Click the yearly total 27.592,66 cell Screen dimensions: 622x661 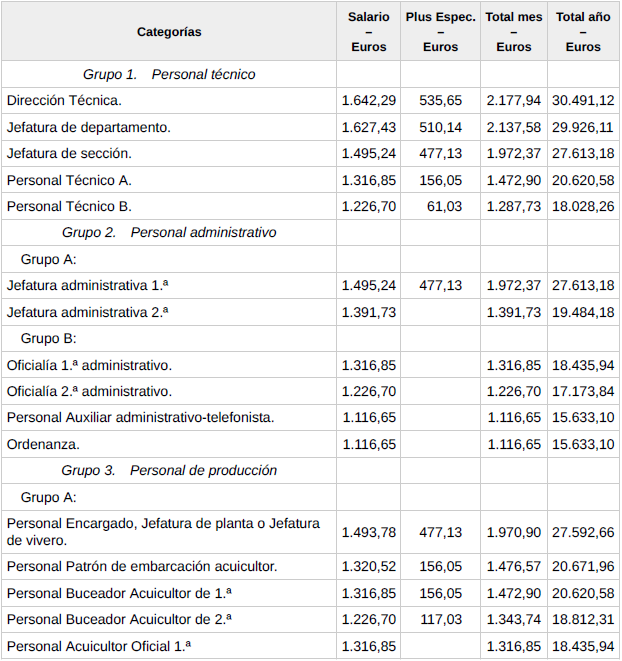coord(585,532)
